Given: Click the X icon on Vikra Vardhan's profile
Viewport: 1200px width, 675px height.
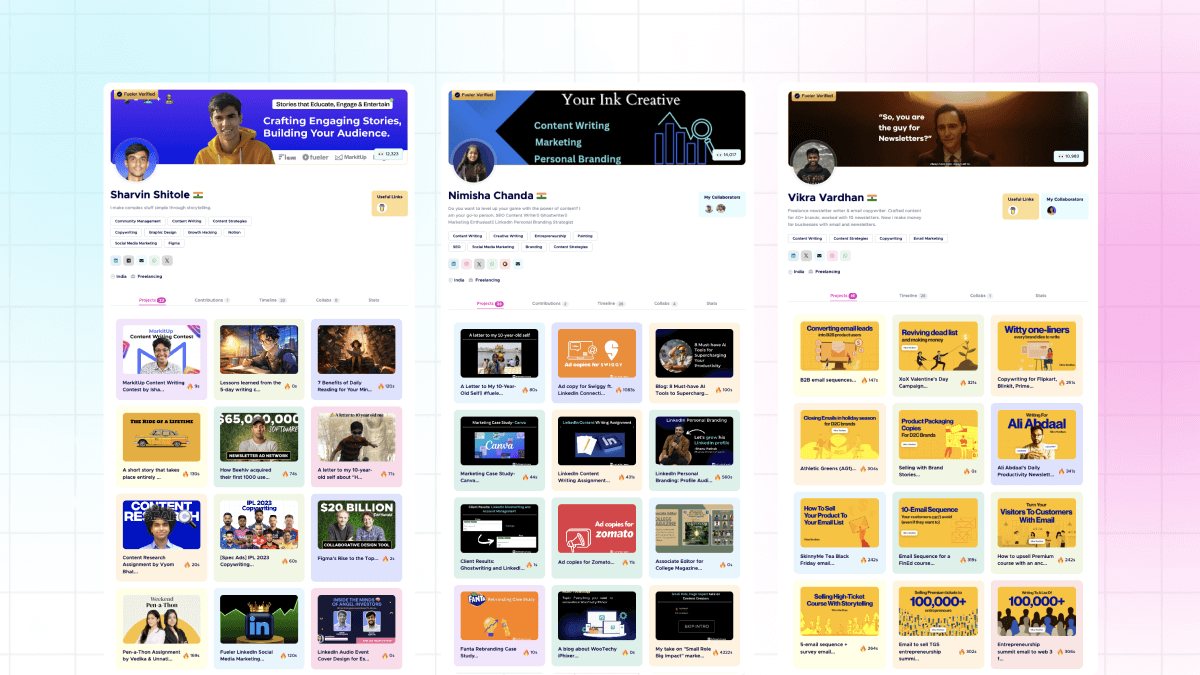Looking at the screenshot, I should click(x=806, y=256).
